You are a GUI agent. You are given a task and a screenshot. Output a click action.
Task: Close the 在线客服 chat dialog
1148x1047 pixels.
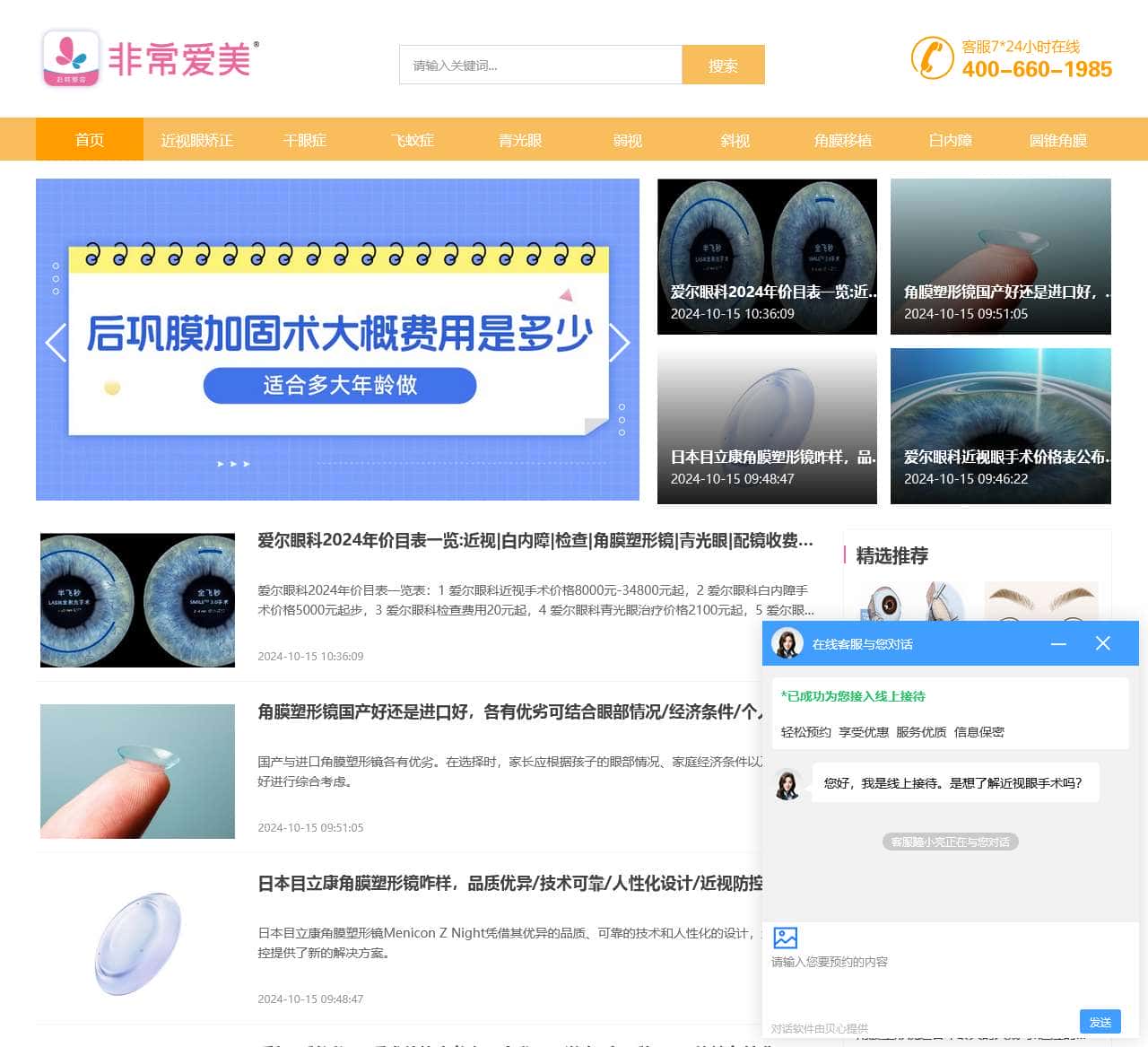click(x=1102, y=643)
